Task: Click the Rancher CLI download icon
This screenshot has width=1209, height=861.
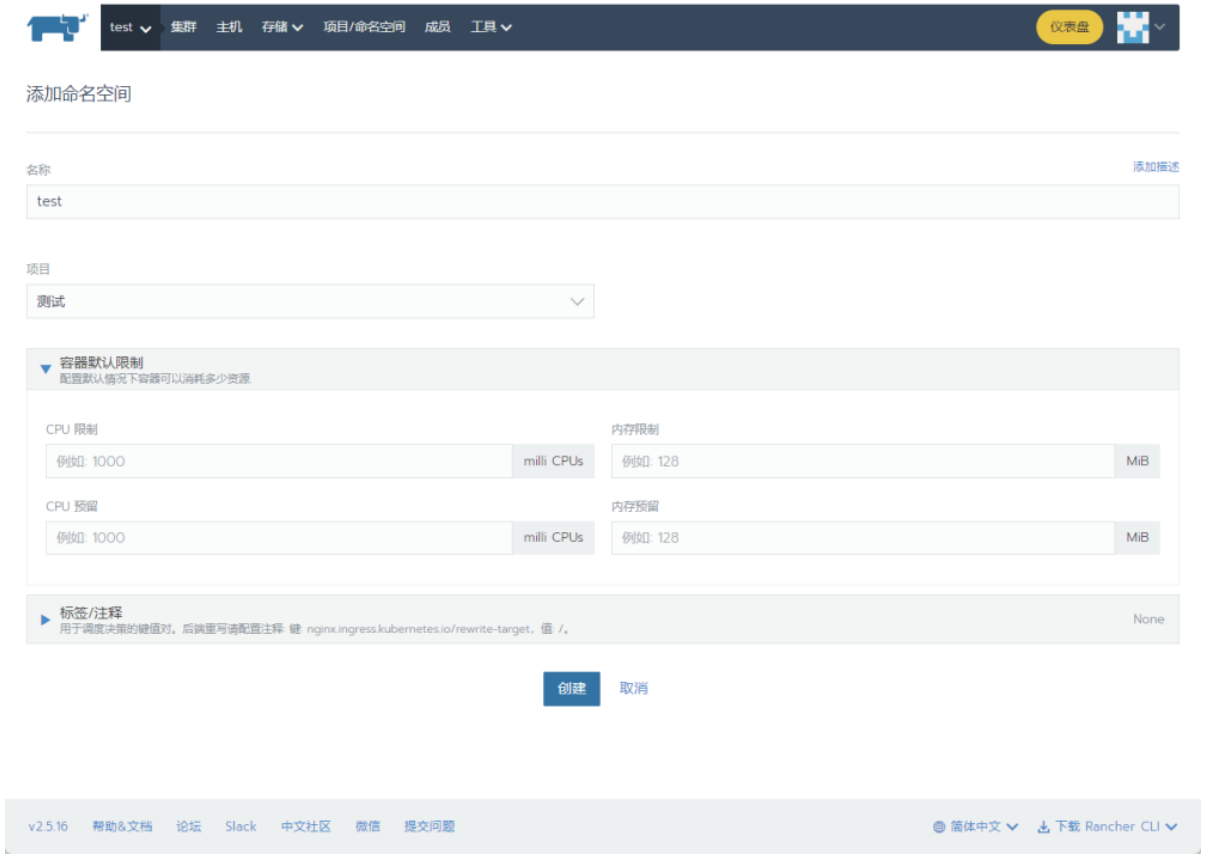Action: click(x=1043, y=827)
